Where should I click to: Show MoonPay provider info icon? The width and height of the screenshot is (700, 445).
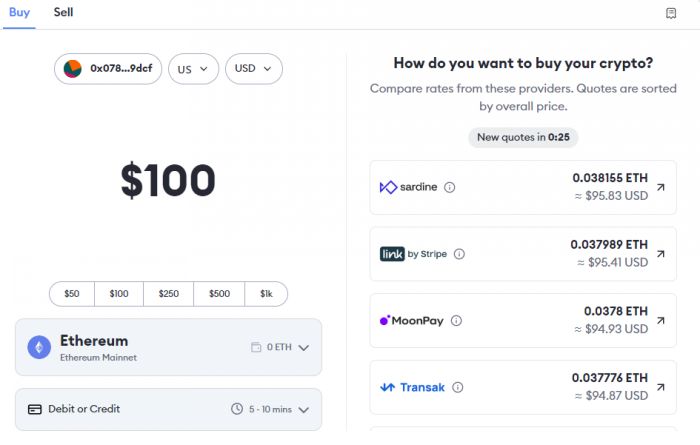(456, 320)
